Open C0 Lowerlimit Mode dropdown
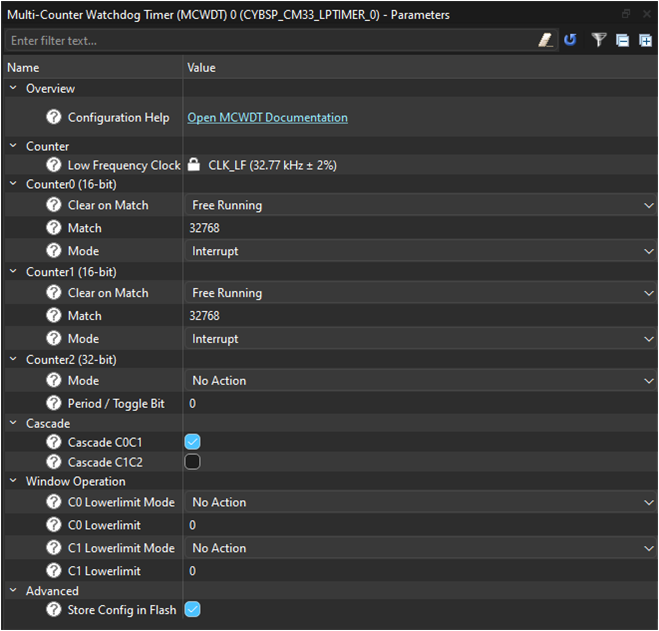The image size is (659, 631). click(420, 502)
